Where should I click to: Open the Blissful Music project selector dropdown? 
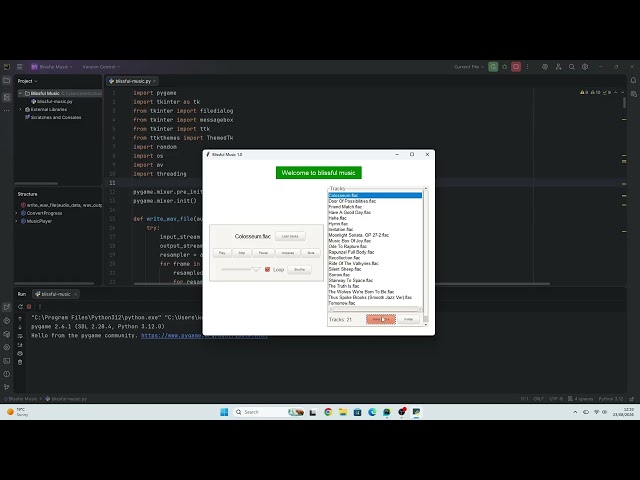[52, 67]
